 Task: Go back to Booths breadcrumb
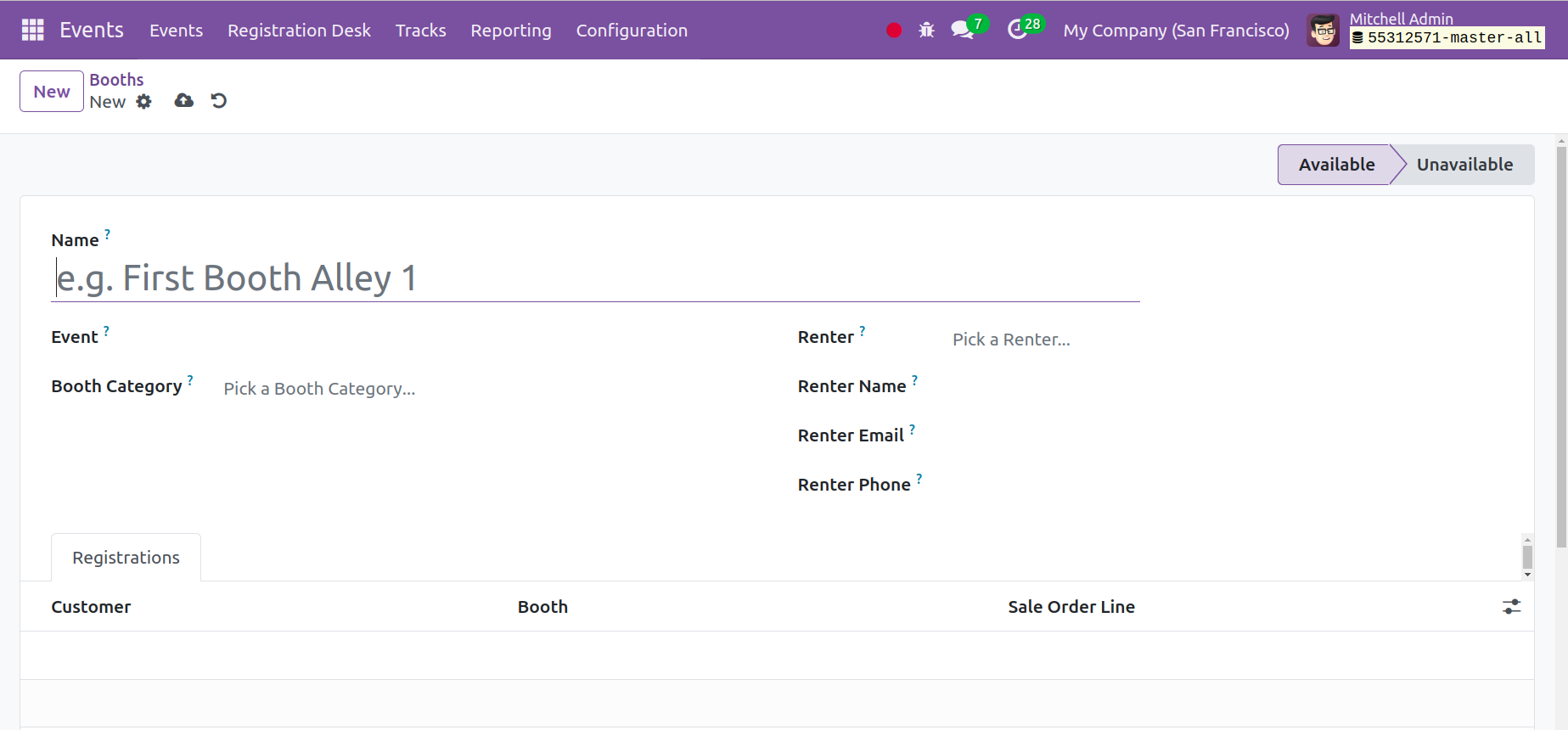tap(116, 80)
